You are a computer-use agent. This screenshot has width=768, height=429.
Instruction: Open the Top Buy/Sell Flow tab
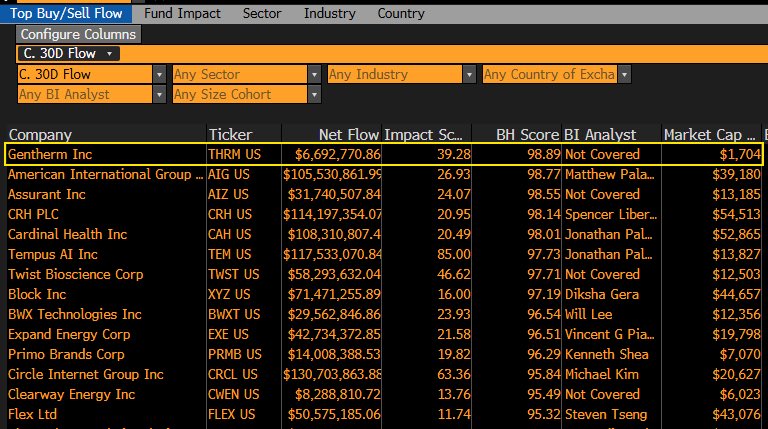[x=66, y=13]
